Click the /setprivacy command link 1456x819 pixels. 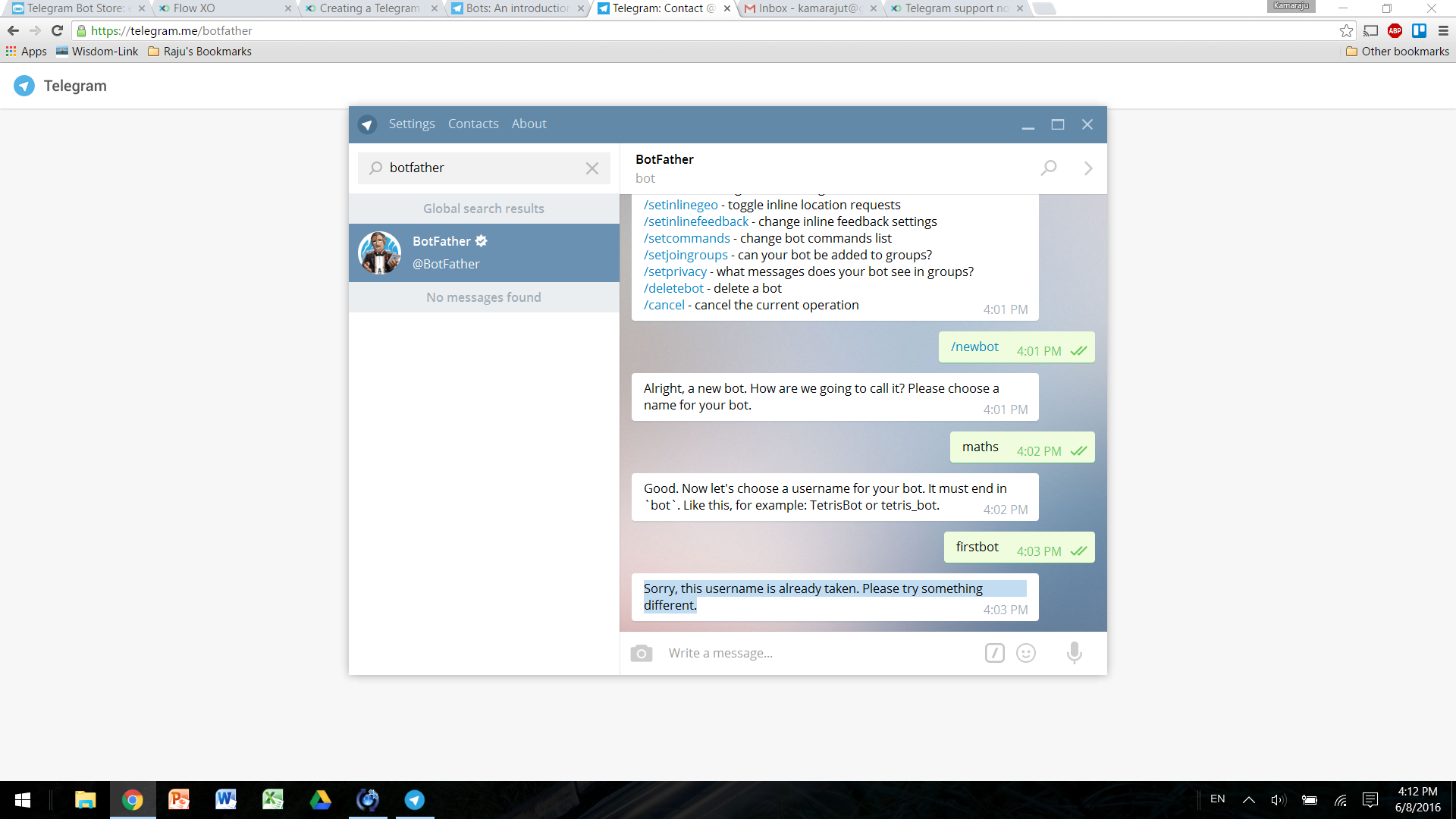[x=675, y=271]
